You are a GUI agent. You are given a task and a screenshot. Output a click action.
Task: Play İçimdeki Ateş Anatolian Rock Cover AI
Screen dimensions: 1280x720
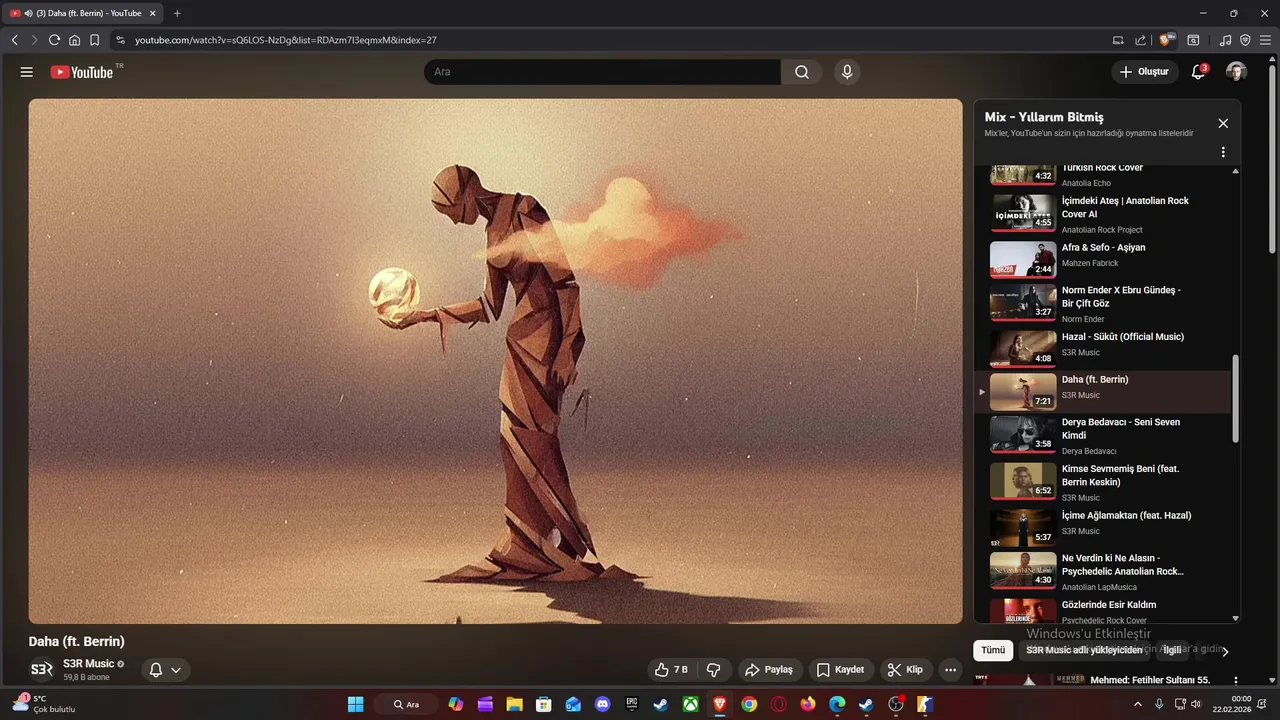pos(1103,213)
